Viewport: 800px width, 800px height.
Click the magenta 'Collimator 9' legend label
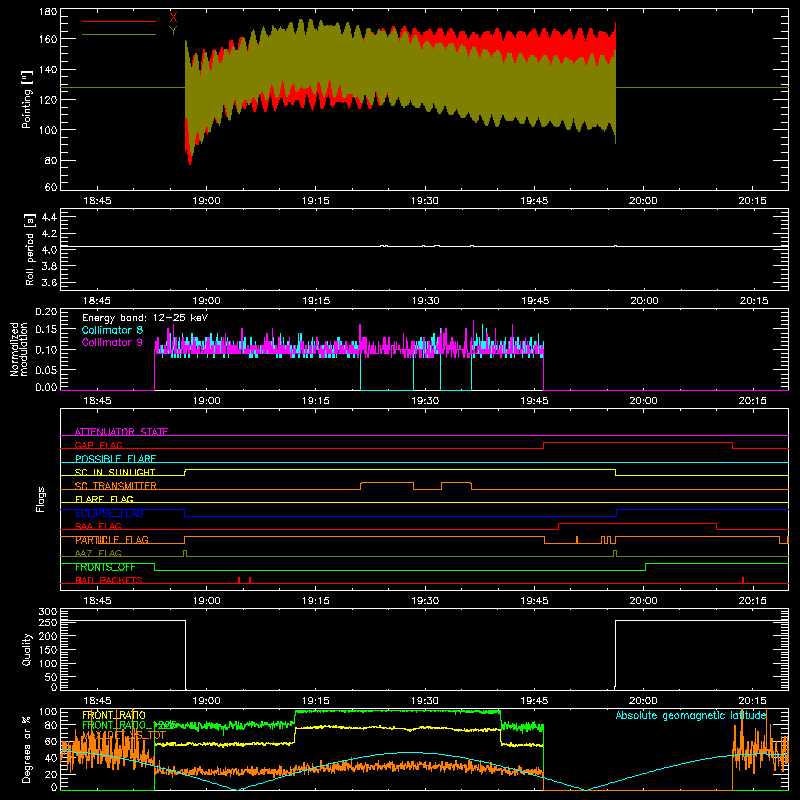click(x=112, y=342)
